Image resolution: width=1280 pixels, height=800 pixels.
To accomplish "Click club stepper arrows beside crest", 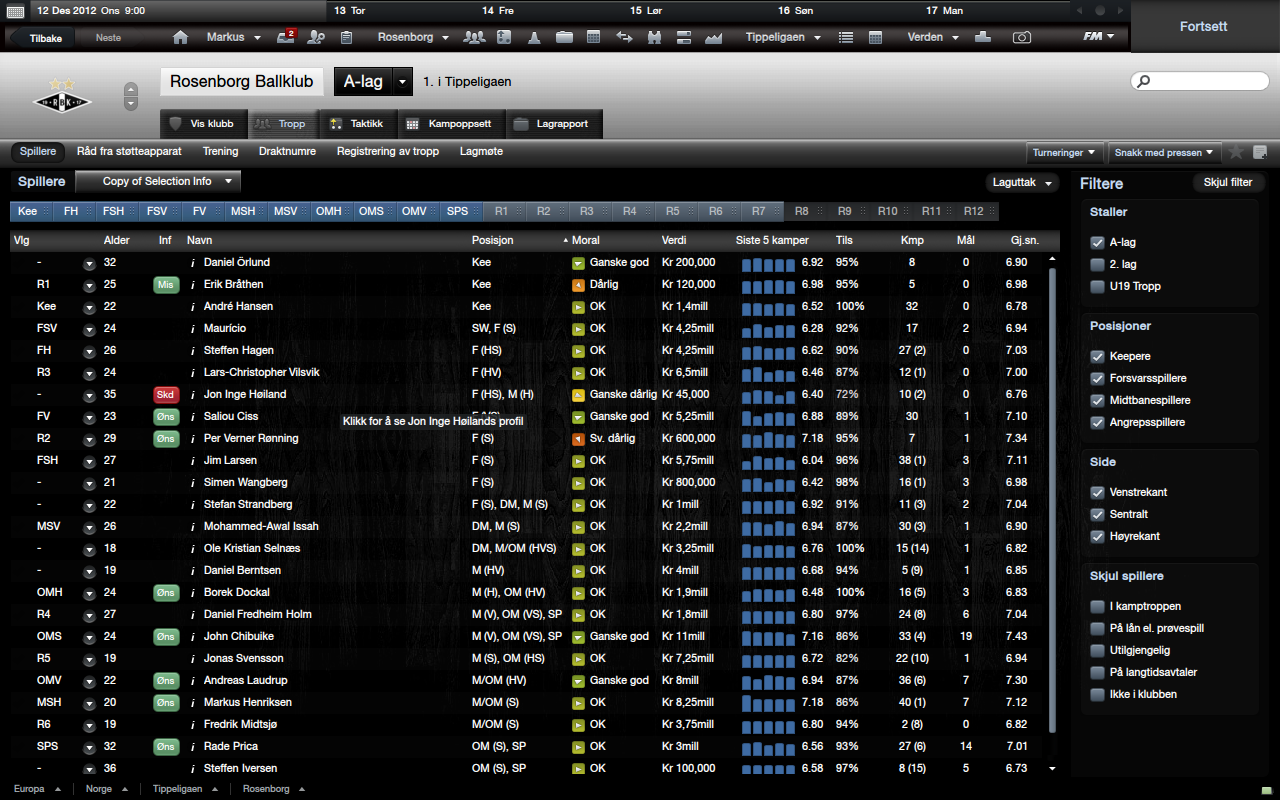I will click(x=131, y=97).
